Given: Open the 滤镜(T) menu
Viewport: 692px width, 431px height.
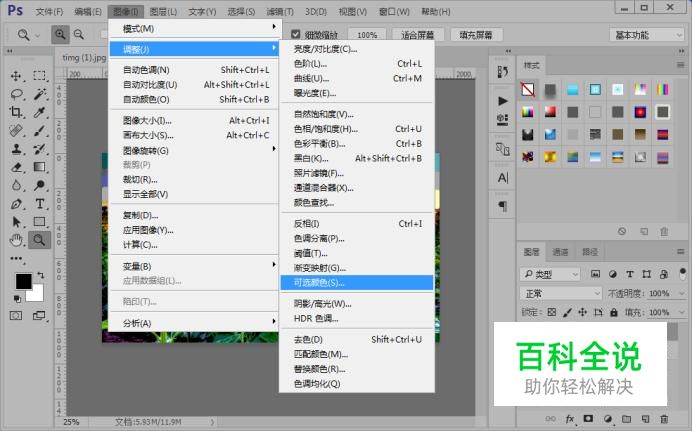Looking at the screenshot, I should 280,11.
